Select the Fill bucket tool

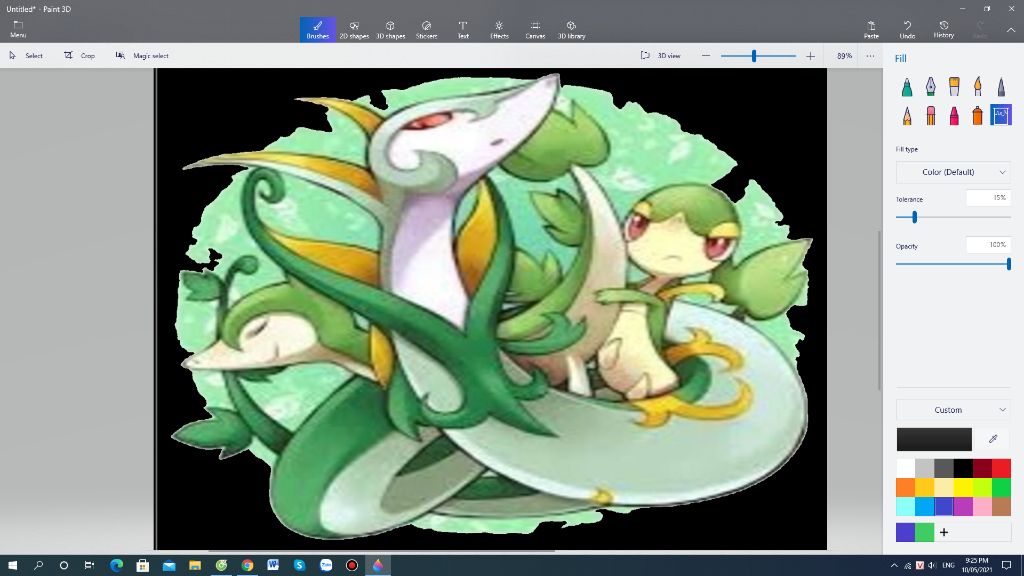click(x=1001, y=115)
